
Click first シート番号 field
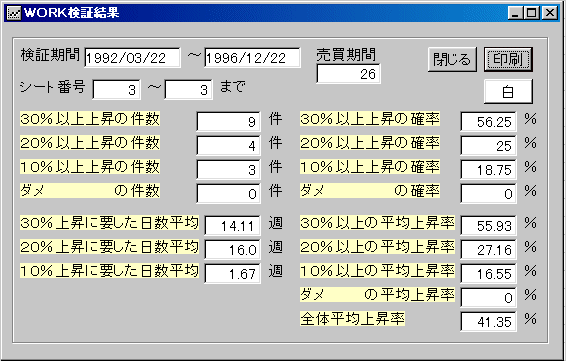coord(117,90)
